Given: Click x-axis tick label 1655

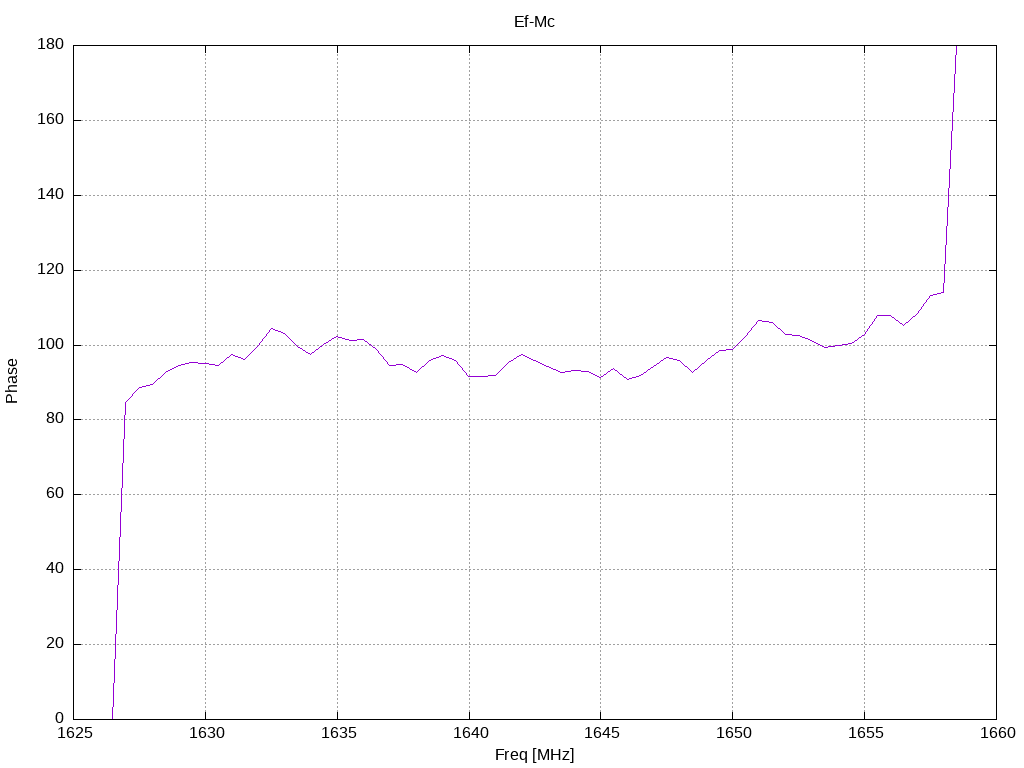Looking at the screenshot, I should tap(865, 733).
